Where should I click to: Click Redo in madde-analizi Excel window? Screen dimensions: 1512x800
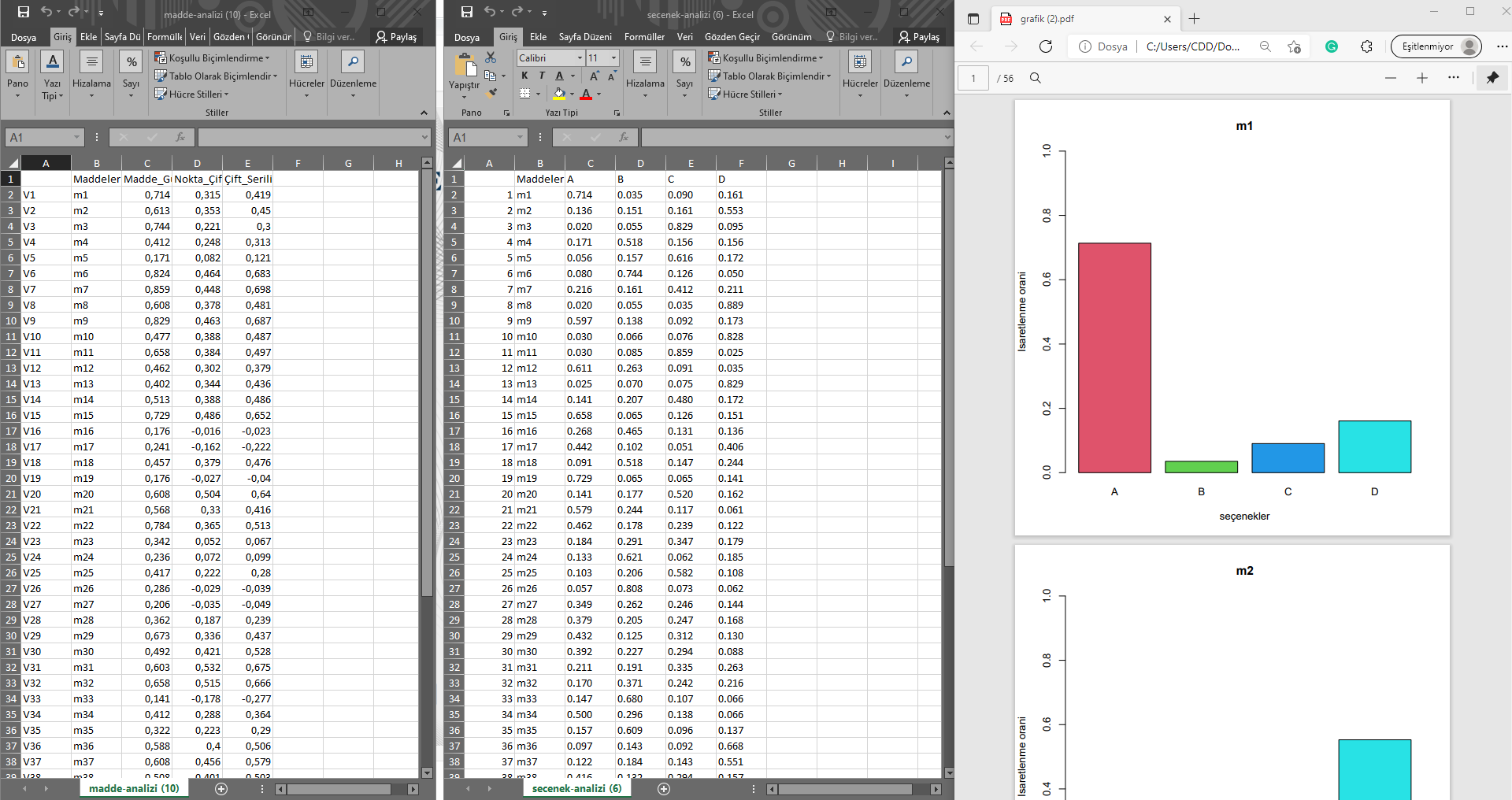pyautogui.click(x=73, y=12)
